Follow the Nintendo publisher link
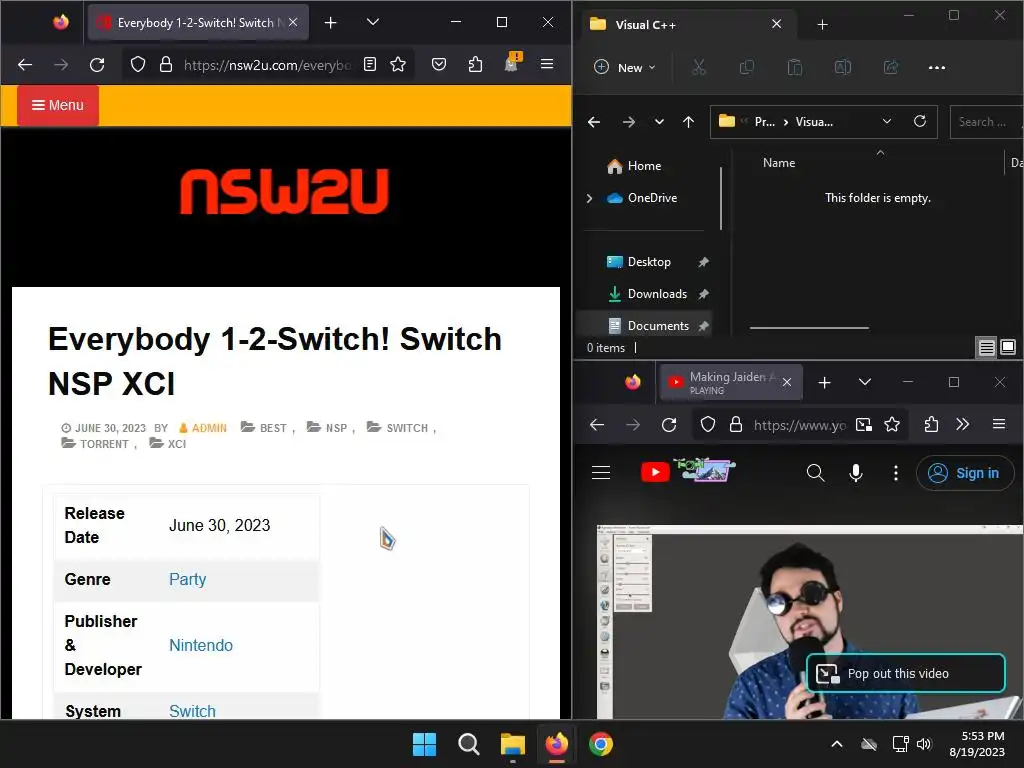The width and height of the screenshot is (1024, 768). coord(200,645)
